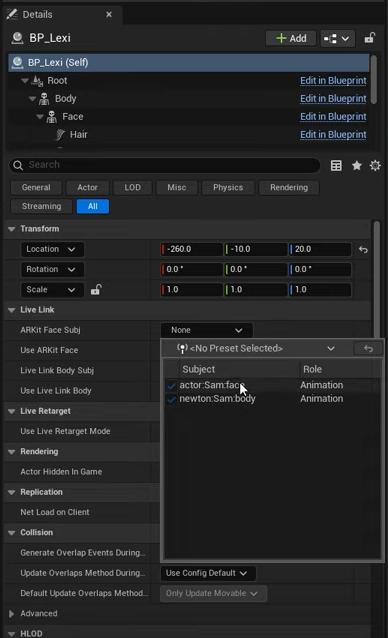Click Scale Y value field
The image size is (388, 638).
pyautogui.click(x=256, y=290)
